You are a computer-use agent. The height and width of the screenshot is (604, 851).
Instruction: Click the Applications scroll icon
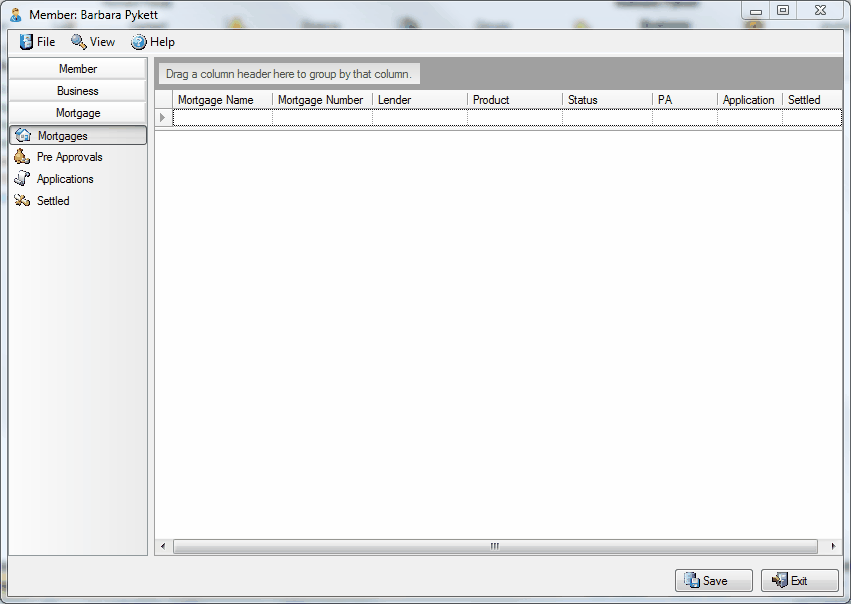22,178
